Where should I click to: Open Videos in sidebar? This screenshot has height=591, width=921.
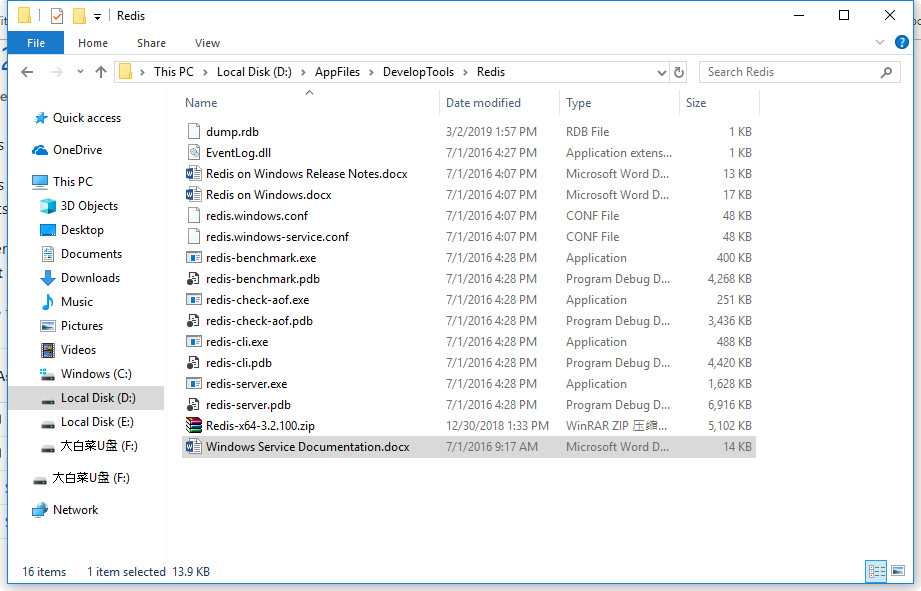point(78,350)
